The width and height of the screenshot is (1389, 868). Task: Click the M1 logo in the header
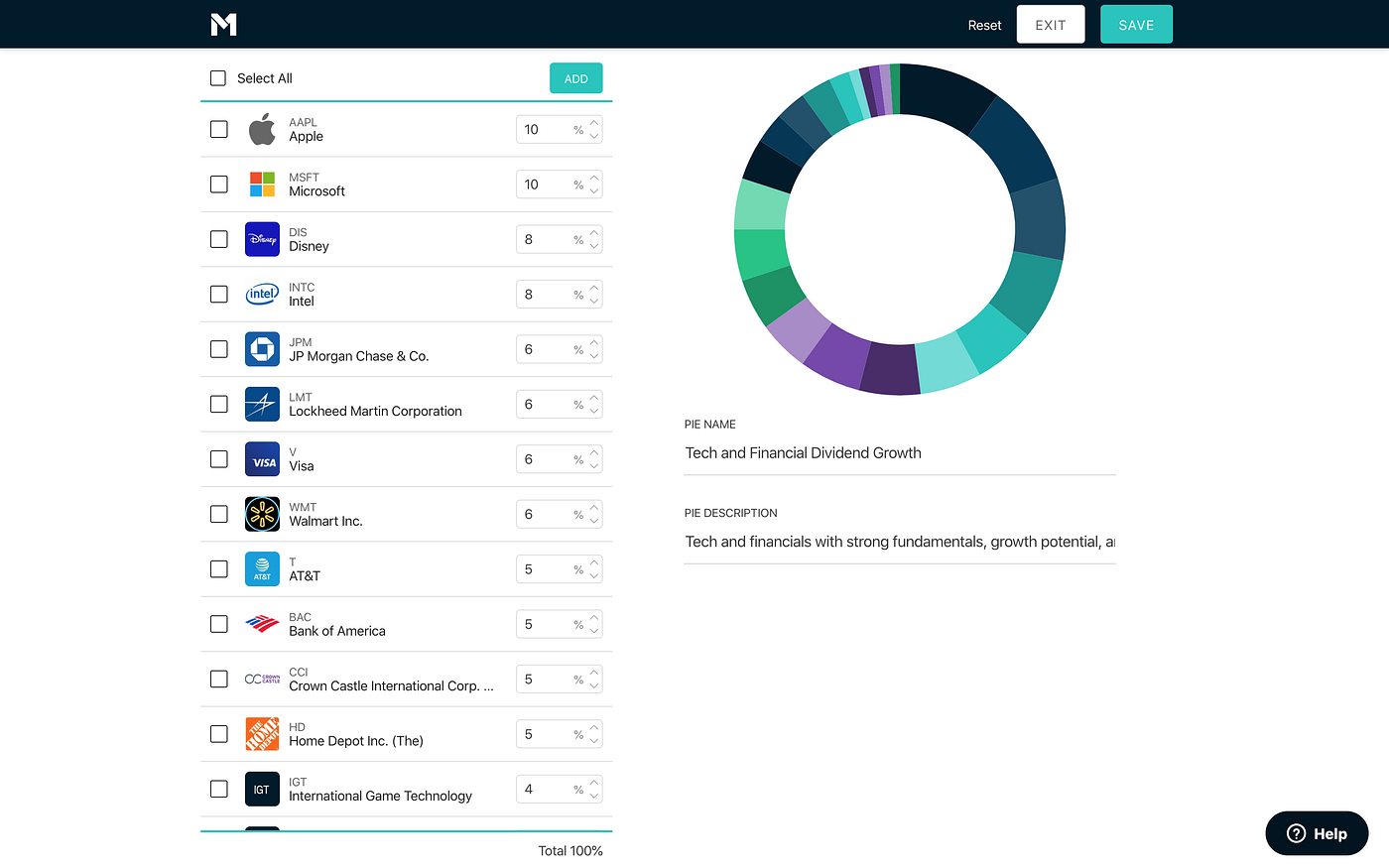click(x=223, y=25)
